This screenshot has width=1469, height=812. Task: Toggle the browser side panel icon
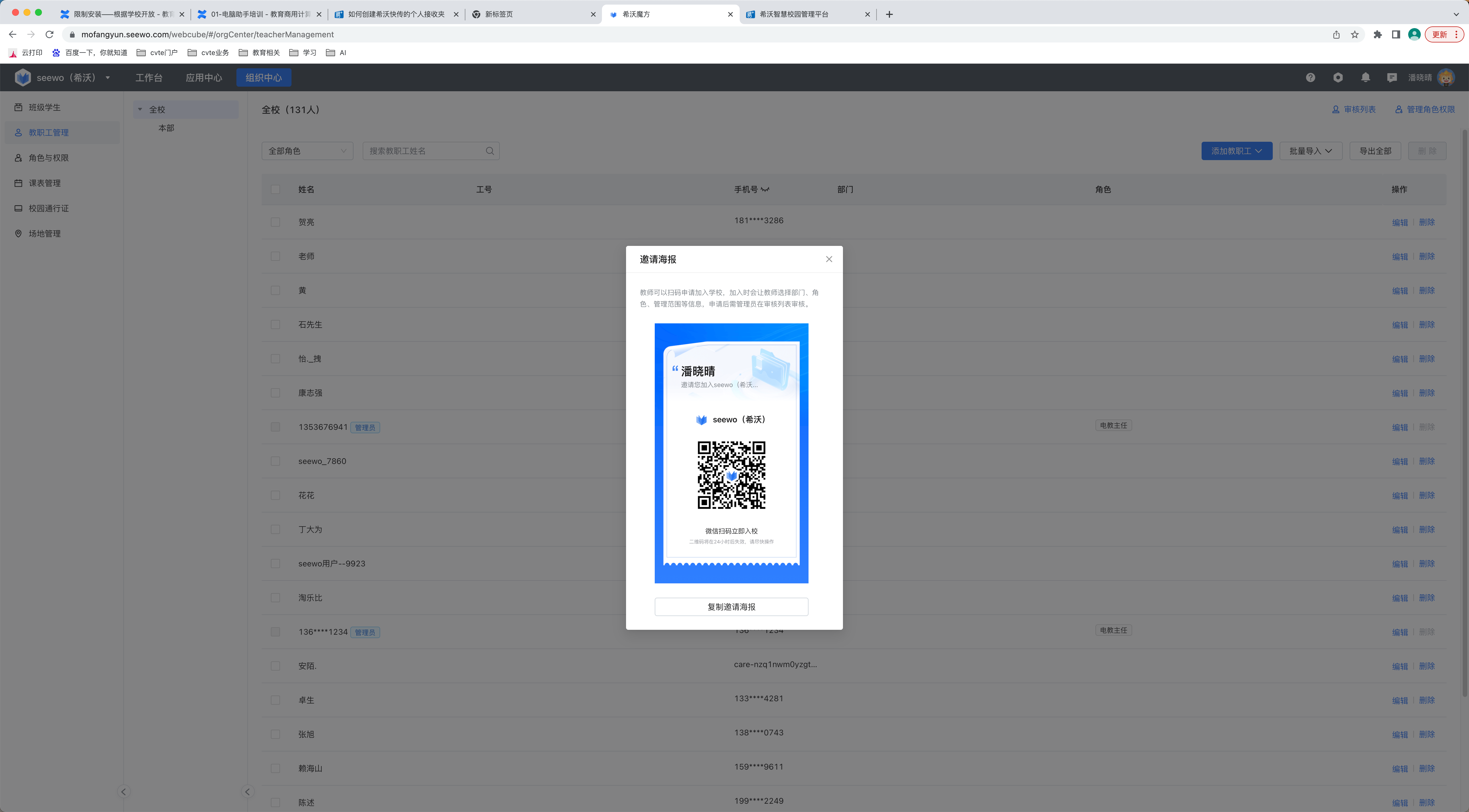coord(1396,35)
